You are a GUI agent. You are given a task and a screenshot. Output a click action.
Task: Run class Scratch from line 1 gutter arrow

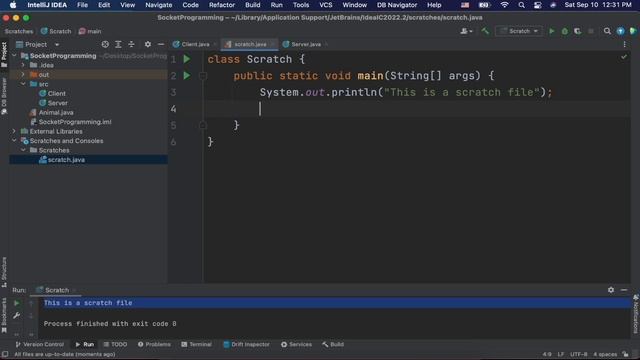tap(187, 59)
